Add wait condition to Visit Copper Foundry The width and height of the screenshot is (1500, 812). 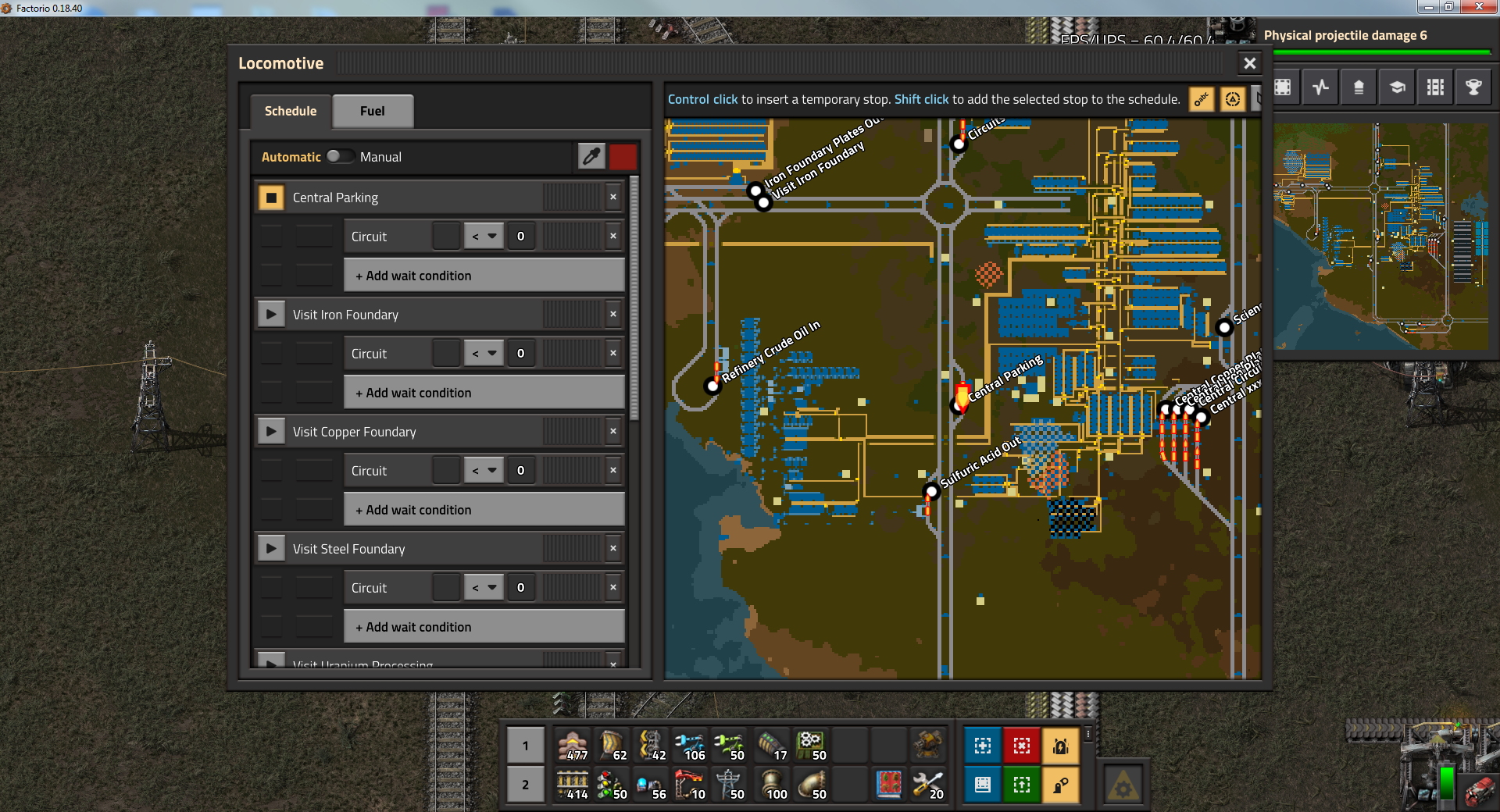(484, 510)
